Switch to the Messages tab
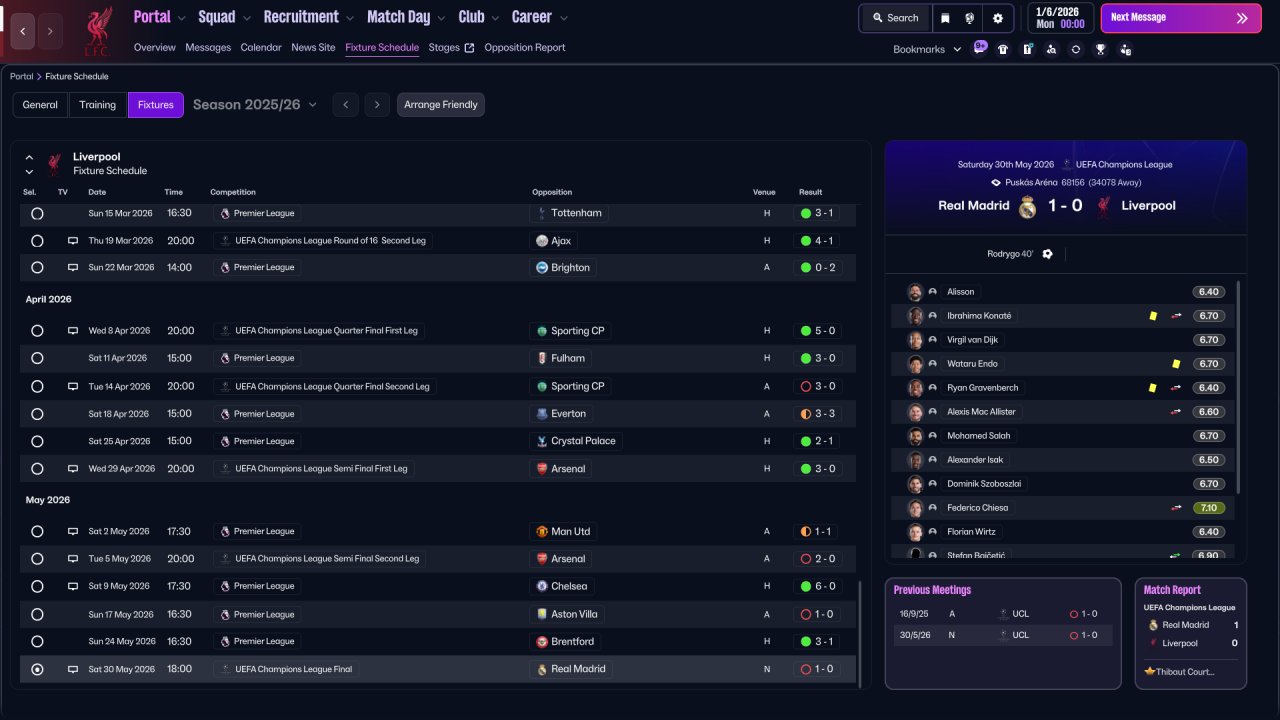The height and width of the screenshot is (720, 1280). (208, 48)
